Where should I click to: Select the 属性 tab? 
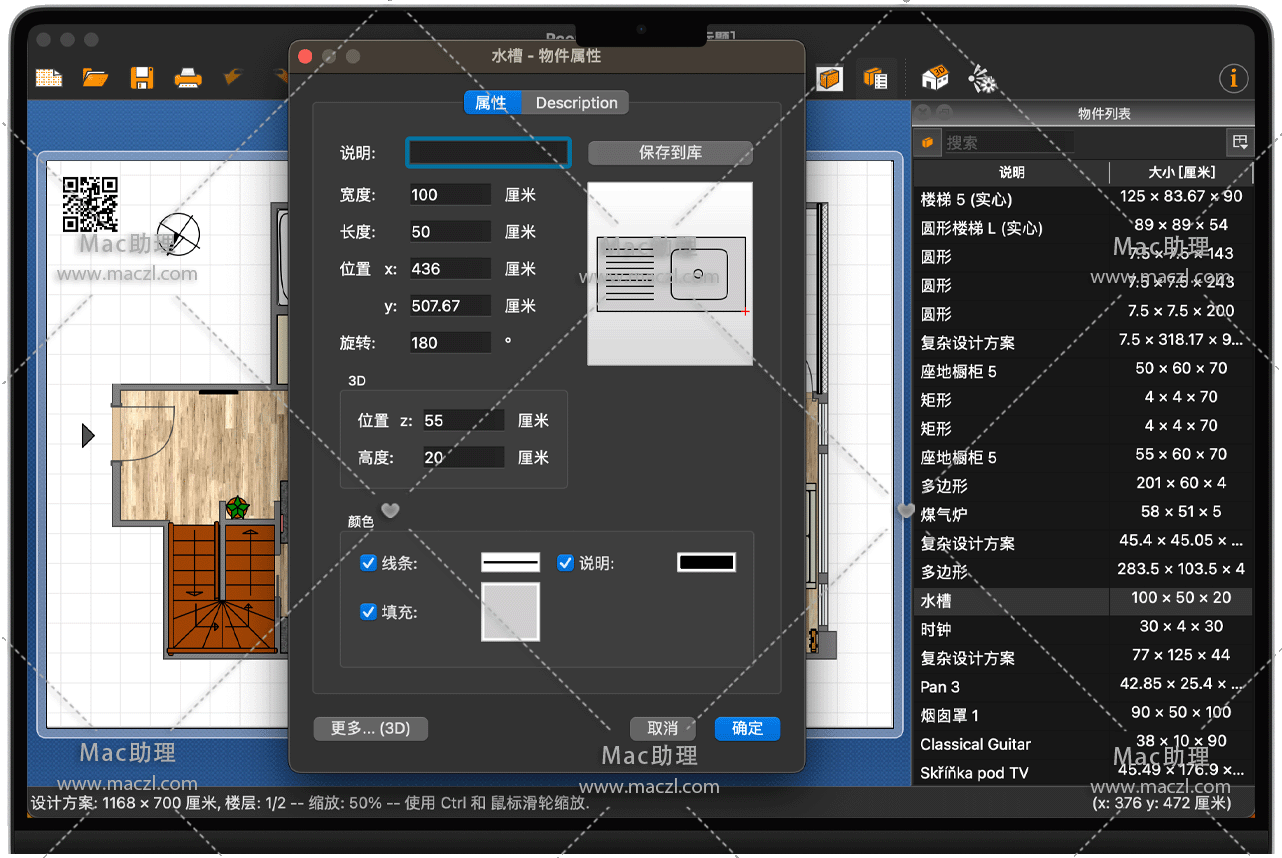point(491,102)
